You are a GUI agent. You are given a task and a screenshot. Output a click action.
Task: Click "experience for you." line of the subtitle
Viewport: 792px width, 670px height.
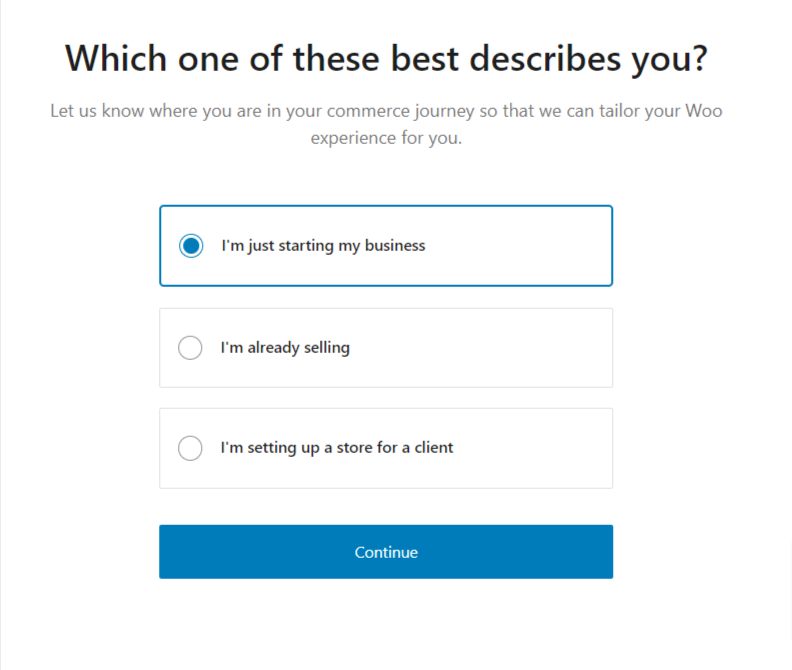coord(386,138)
